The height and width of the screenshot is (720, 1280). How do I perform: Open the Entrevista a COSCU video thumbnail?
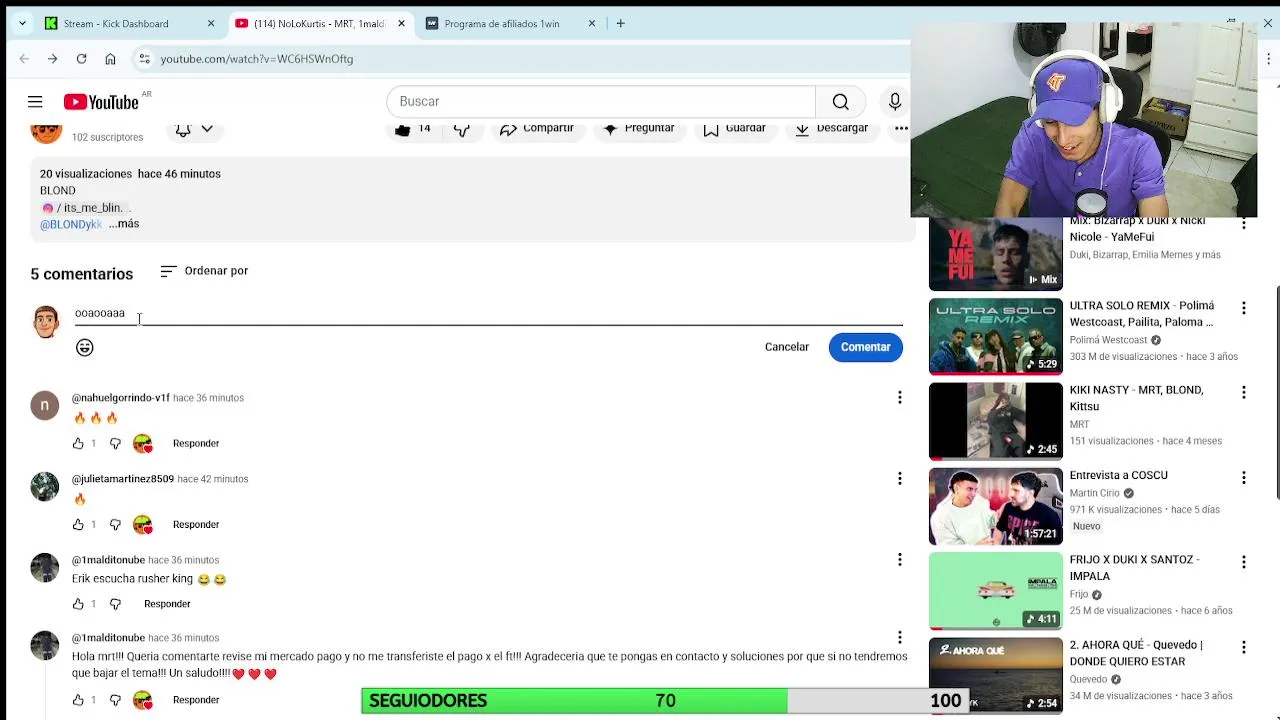996,506
